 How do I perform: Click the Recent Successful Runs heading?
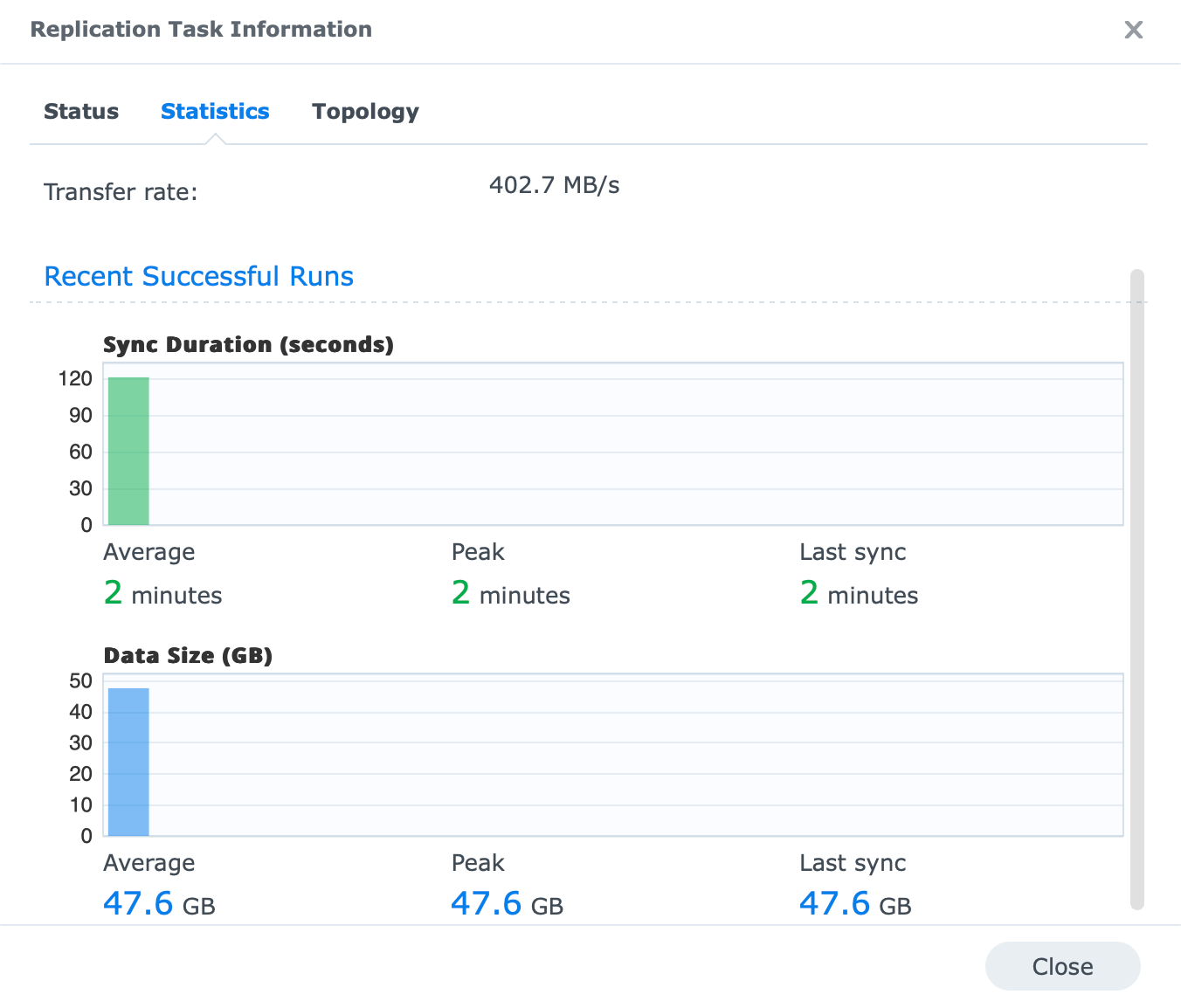199,277
